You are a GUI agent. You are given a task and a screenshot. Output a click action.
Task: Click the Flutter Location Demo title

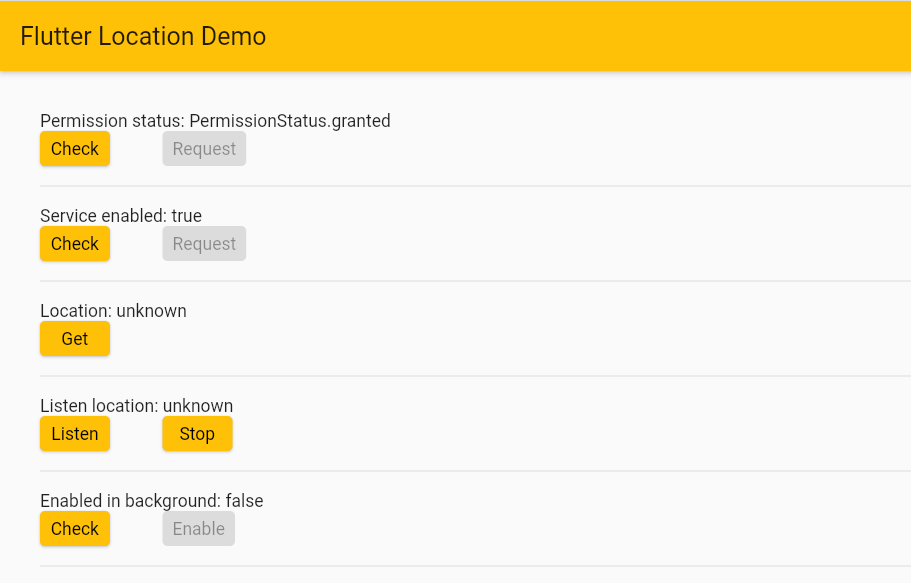pyautogui.click(x=143, y=36)
